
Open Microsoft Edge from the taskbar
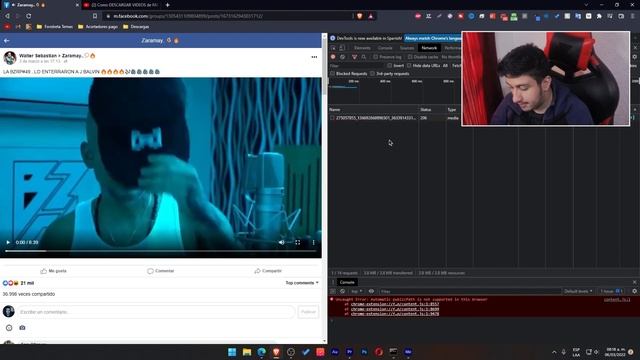coord(262,352)
